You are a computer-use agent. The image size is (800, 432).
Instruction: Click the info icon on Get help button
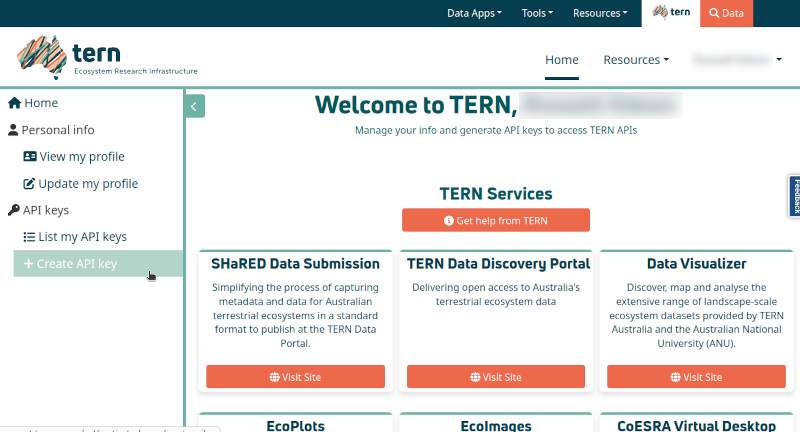click(449, 221)
